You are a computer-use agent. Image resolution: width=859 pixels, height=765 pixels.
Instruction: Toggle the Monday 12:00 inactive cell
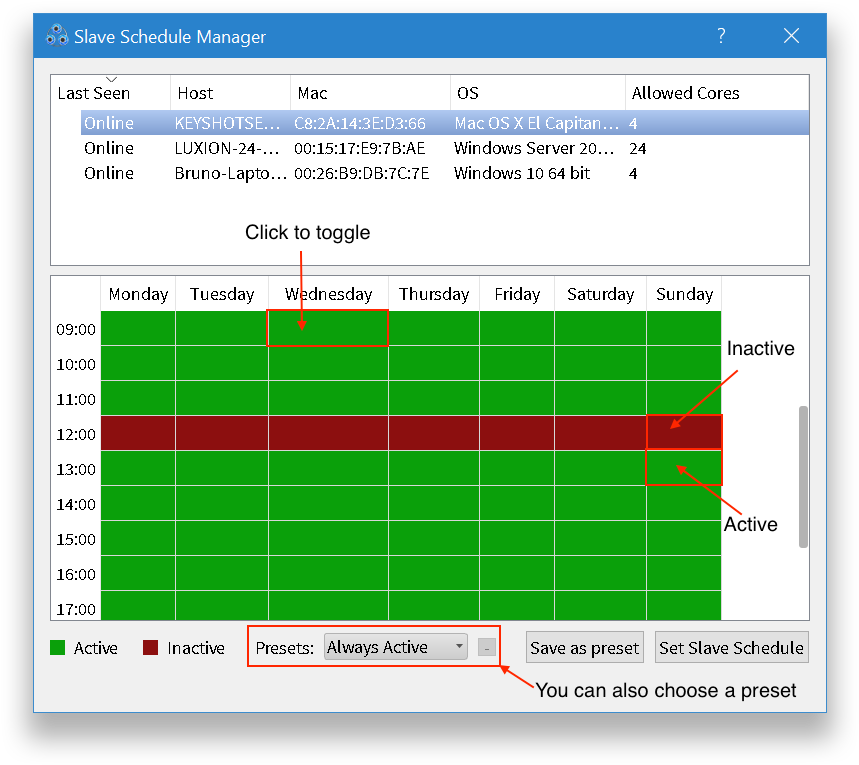(x=138, y=433)
